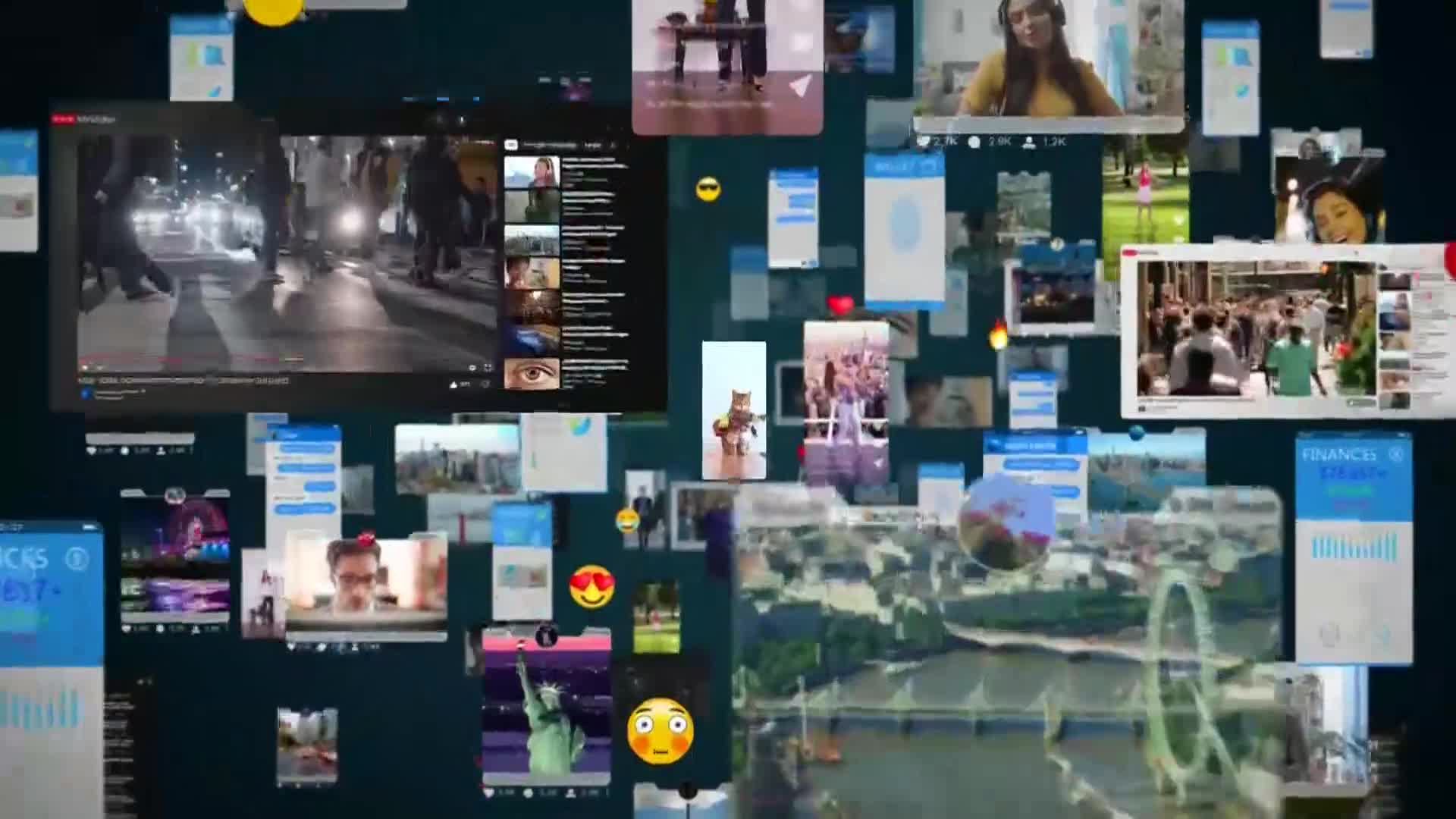Open the eye close-up sidebar thumbnail
Screen dimensions: 1456x819
(x=532, y=374)
